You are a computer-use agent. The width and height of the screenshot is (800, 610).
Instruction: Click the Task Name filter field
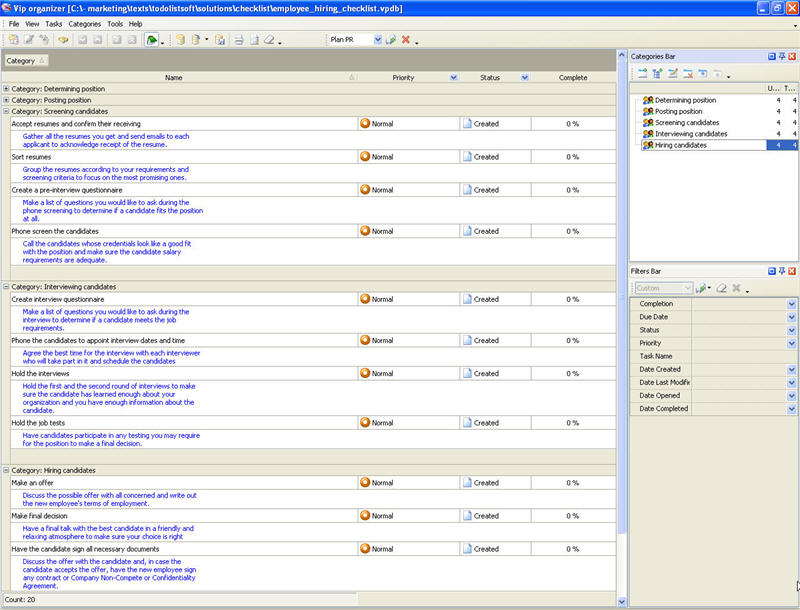740,356
